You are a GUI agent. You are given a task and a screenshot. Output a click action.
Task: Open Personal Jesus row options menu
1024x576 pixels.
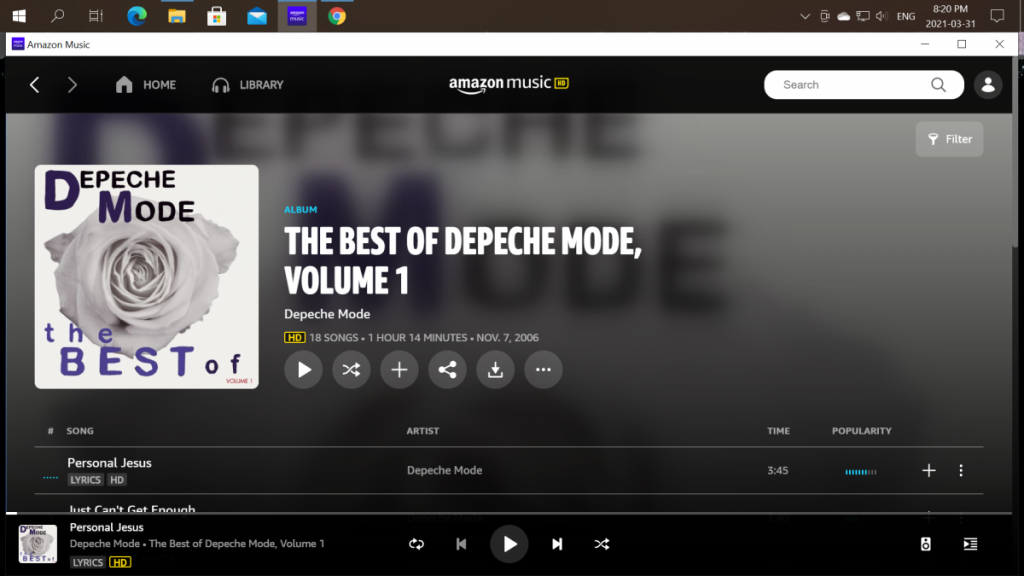[x=961, y=470]
